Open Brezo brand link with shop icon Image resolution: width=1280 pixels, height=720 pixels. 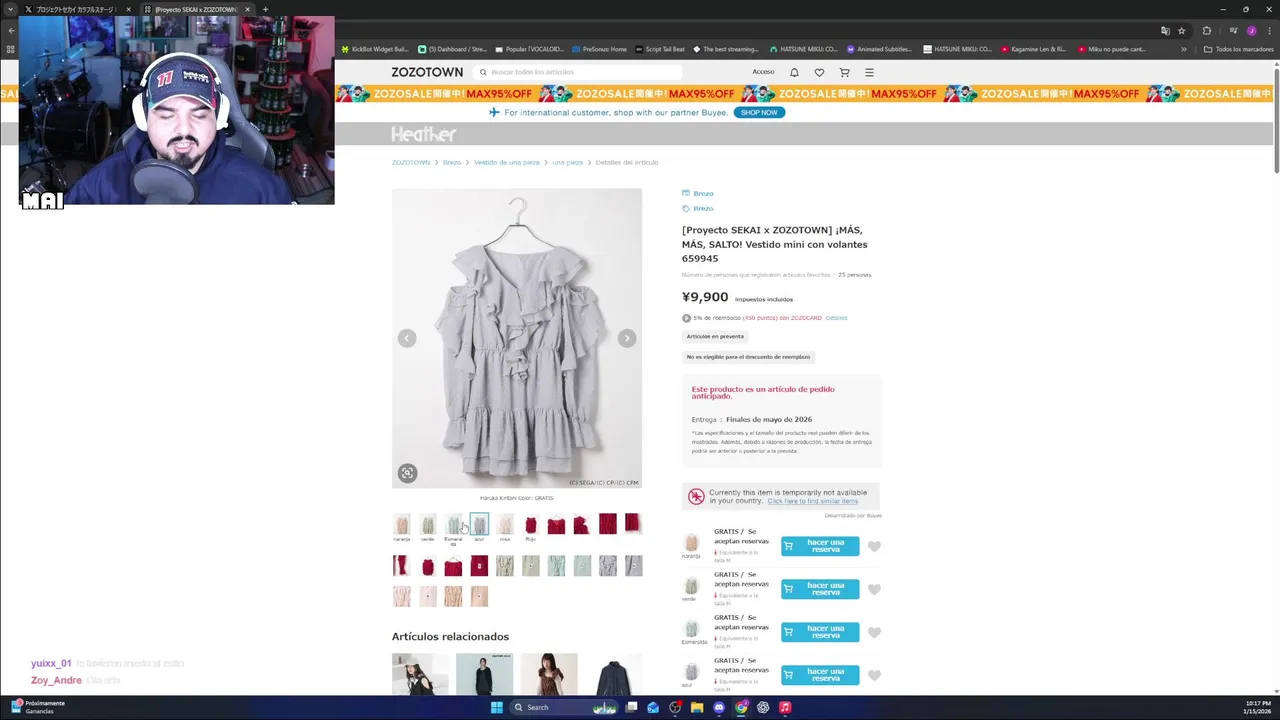tap(697, 193)
